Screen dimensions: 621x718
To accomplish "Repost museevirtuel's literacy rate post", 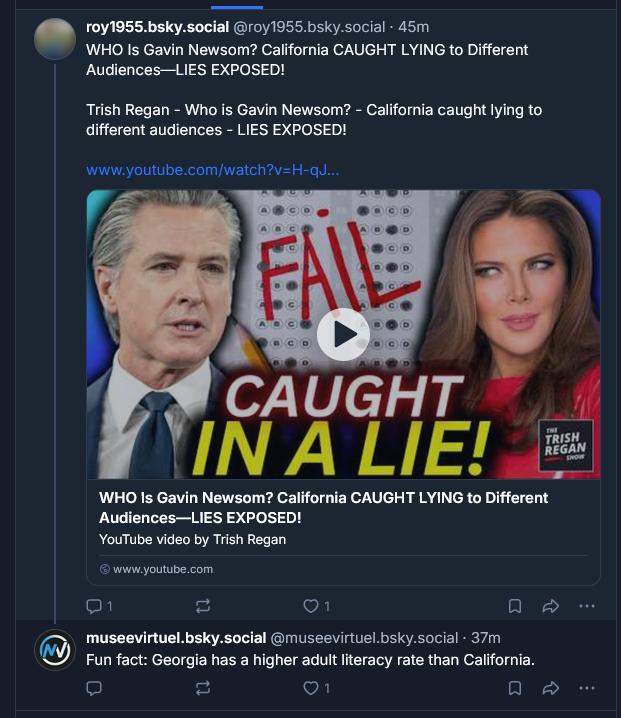I will (x=203, y=688).
